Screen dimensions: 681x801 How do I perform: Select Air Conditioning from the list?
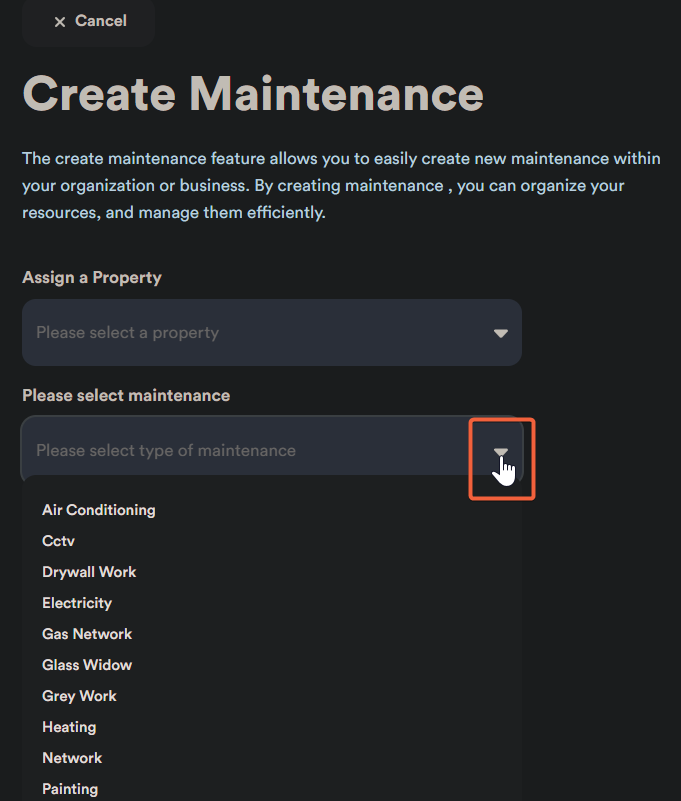[99, 510]
